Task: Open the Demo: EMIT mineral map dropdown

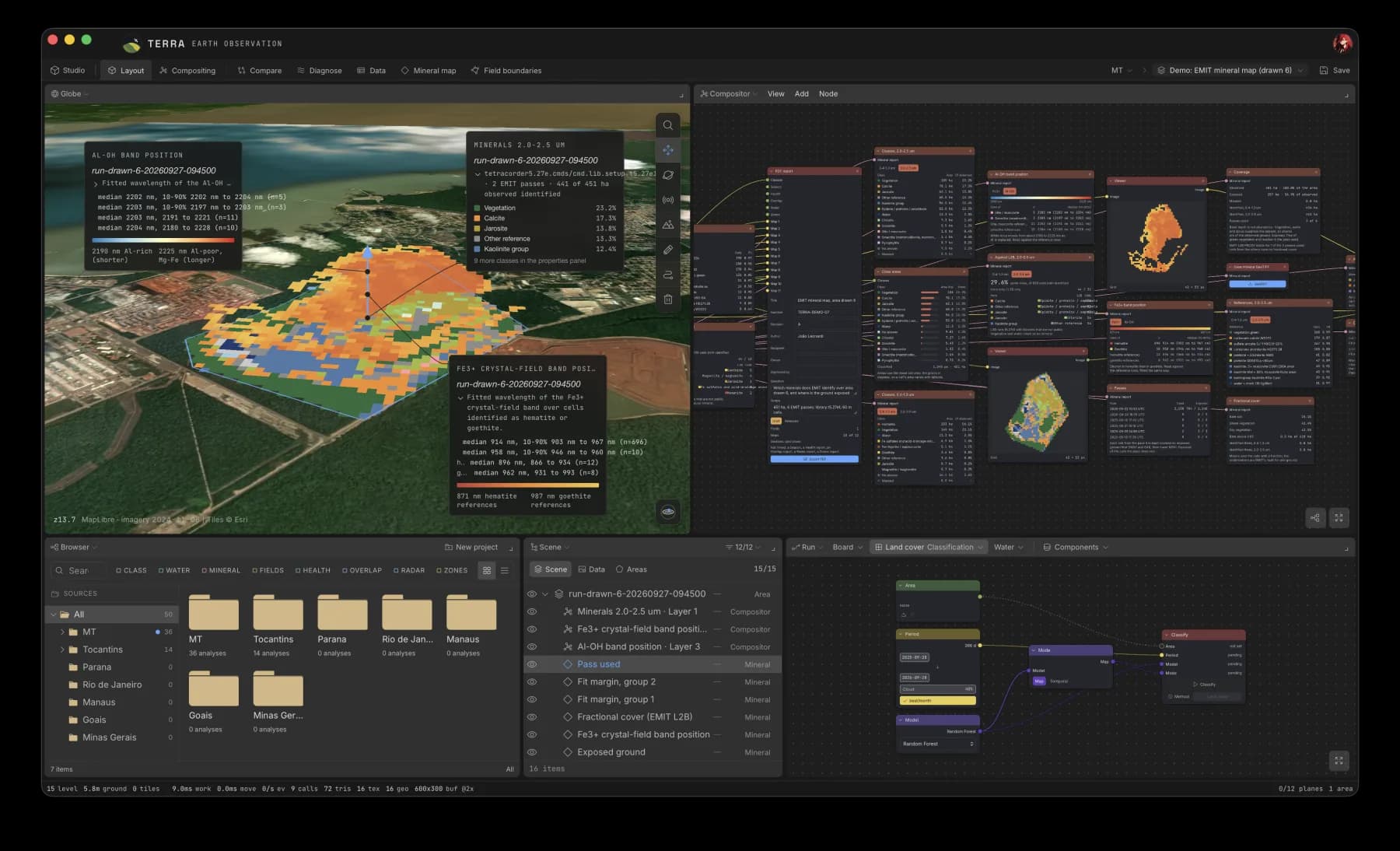Action: (1230, 70)
